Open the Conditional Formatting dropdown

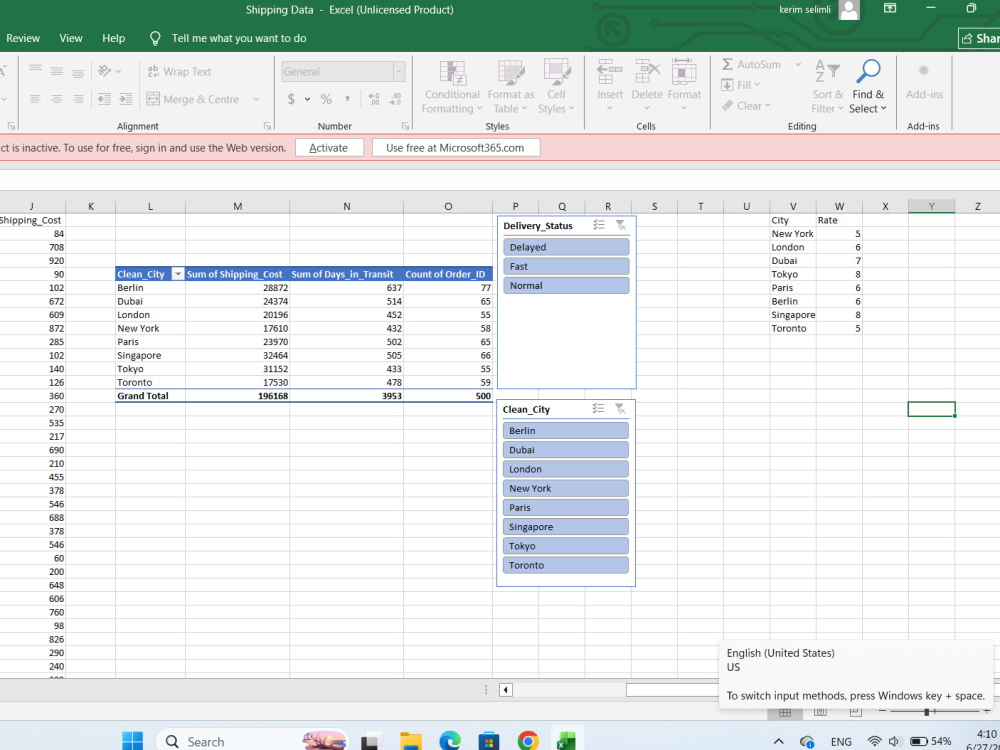(452, 87)
